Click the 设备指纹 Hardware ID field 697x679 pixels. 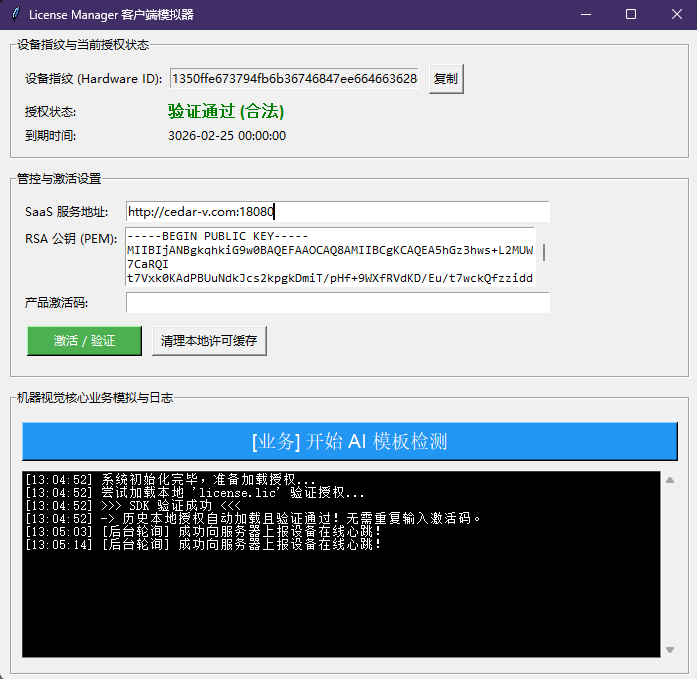point(294,79)
